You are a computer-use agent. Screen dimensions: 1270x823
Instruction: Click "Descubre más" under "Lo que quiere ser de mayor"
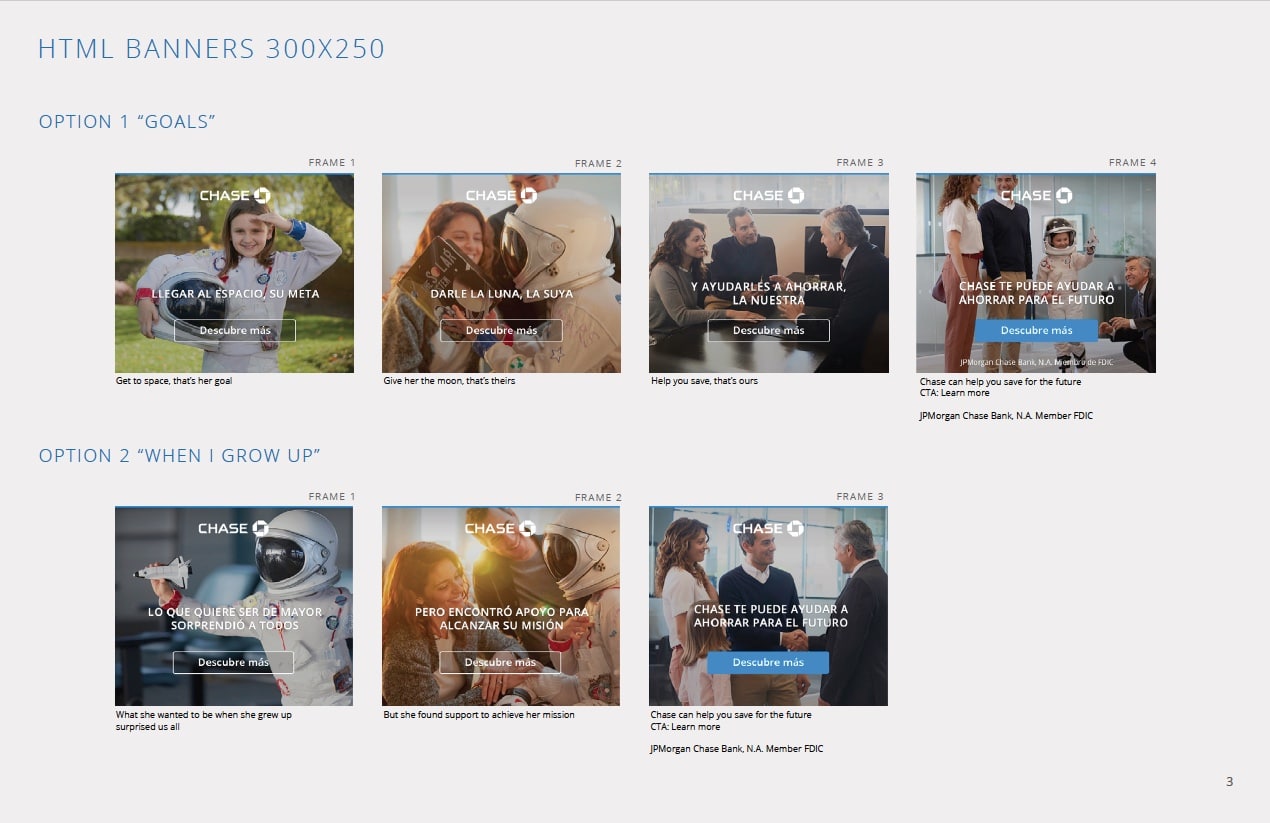click(x=233, y=662)
